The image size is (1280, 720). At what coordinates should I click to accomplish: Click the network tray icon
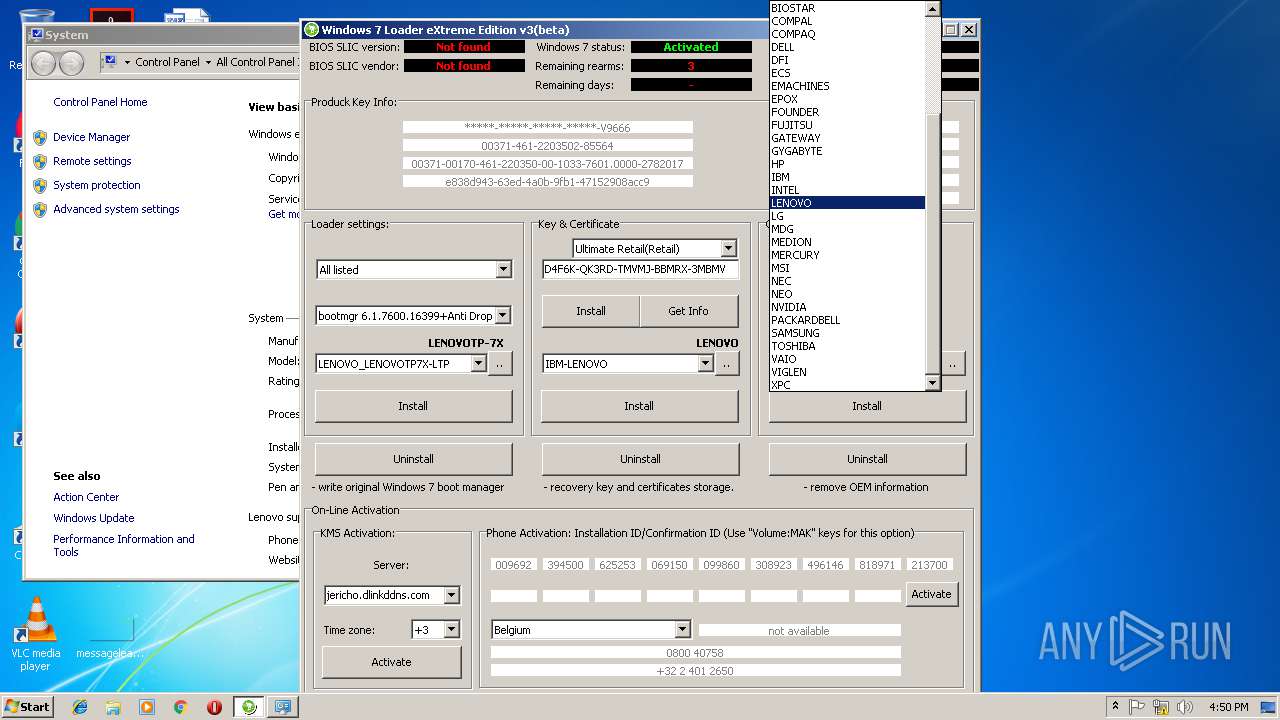tap(1160, 707)
